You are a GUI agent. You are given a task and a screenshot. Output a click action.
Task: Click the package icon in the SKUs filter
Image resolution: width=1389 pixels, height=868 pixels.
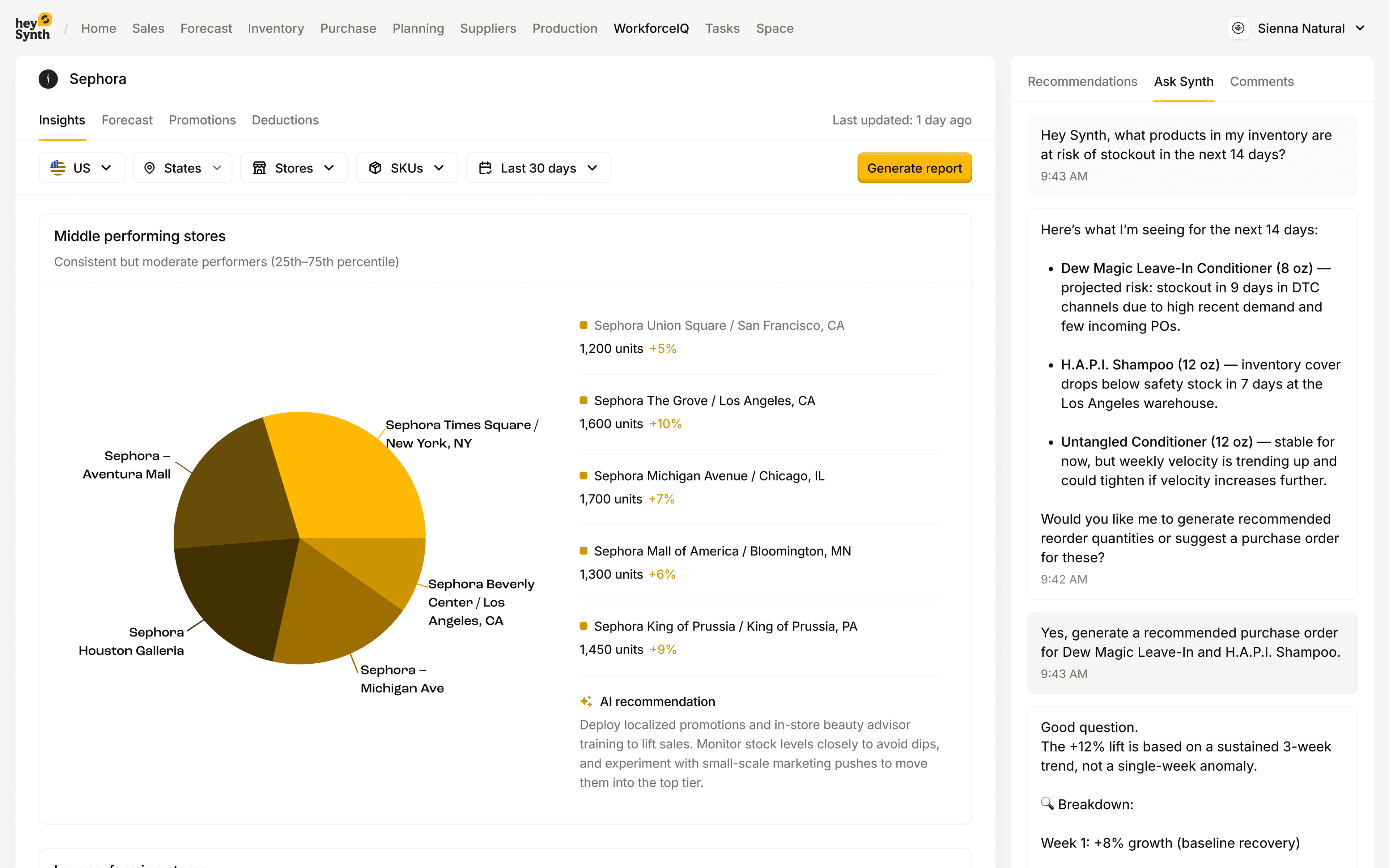pos(375,167)
